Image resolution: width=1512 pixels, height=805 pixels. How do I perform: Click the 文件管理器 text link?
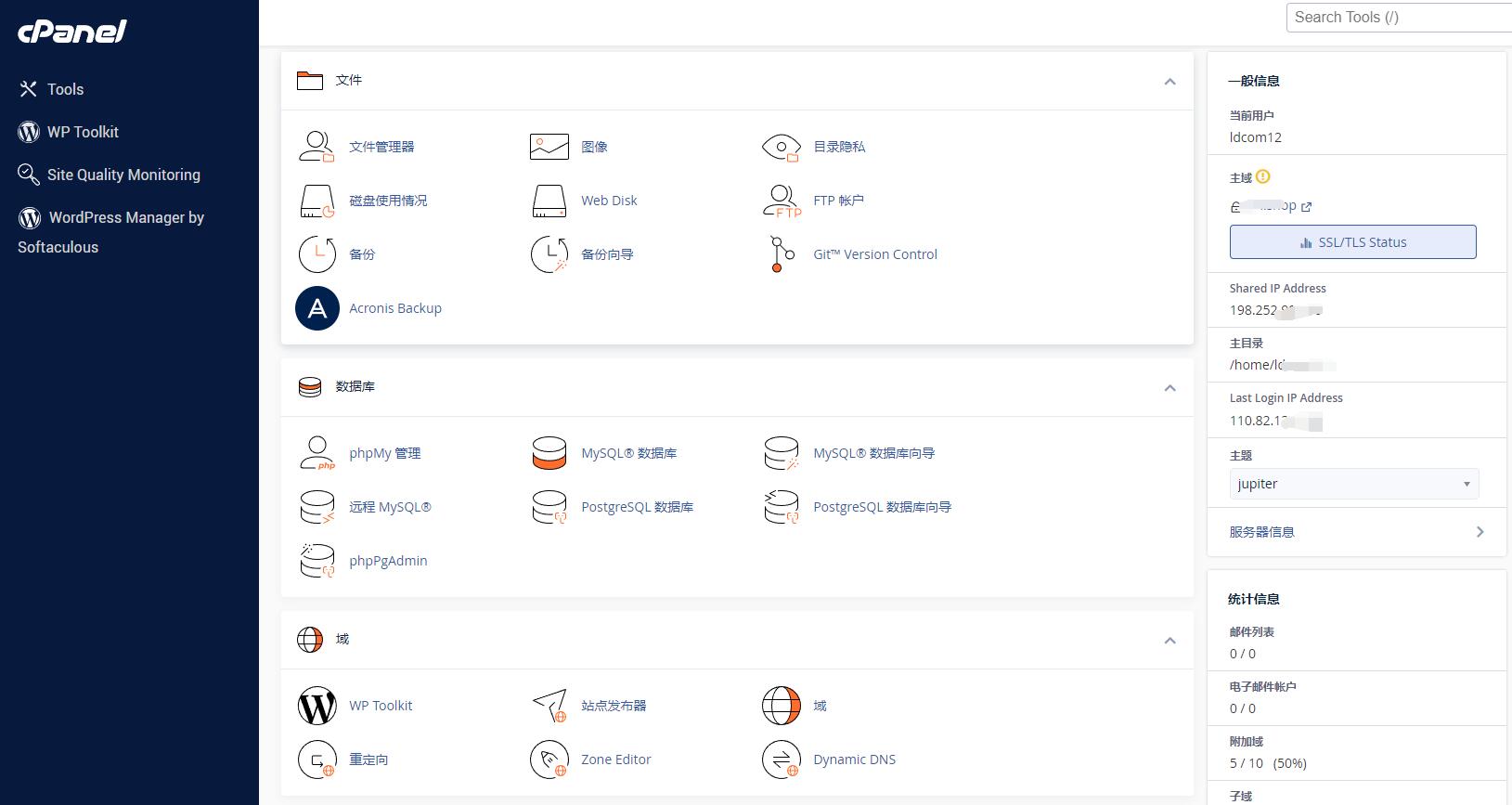click(381, 147)
